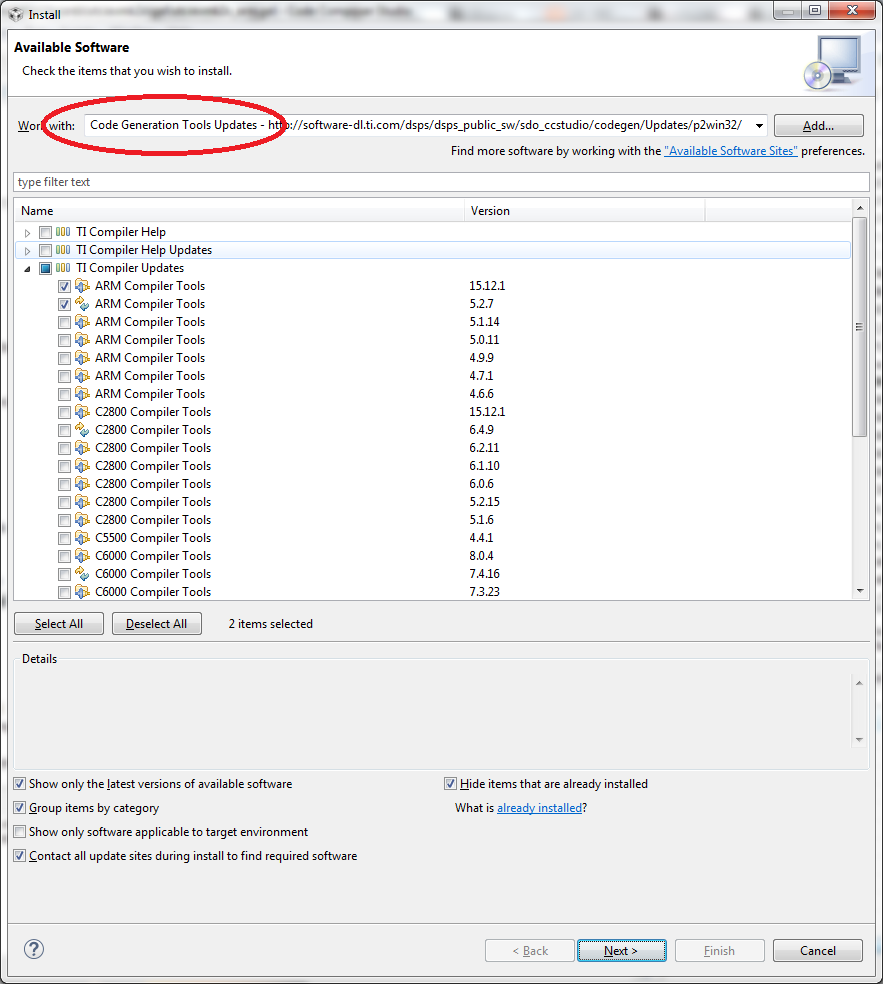Viewport: 883px width, 984px height.
Task: Click the ARM Compiler Tools 4.7.1 feature icon
Action: coord(82,376)
